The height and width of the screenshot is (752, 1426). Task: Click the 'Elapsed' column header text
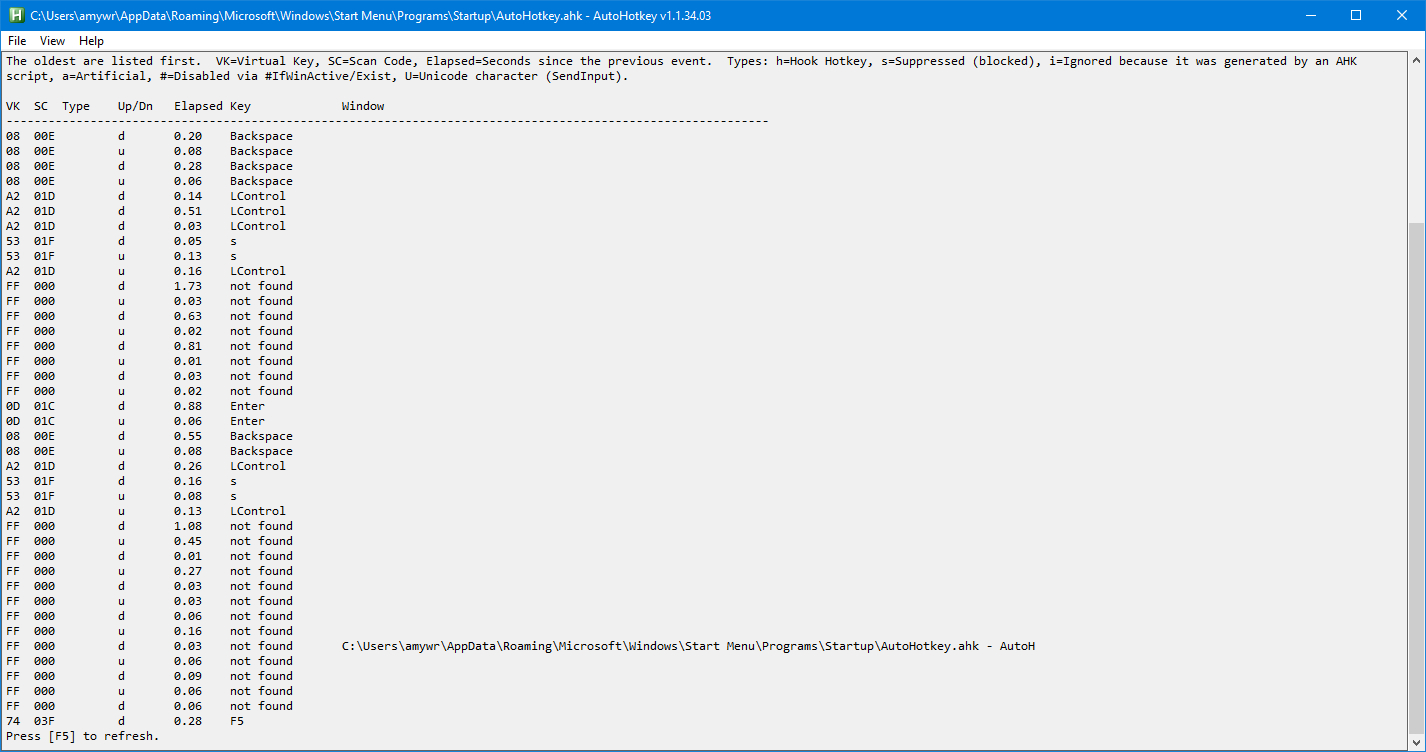pos(198,106)
